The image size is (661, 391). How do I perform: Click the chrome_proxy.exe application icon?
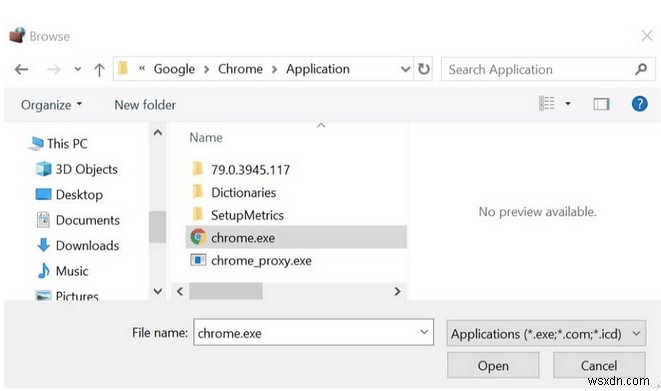click(198, 260)
